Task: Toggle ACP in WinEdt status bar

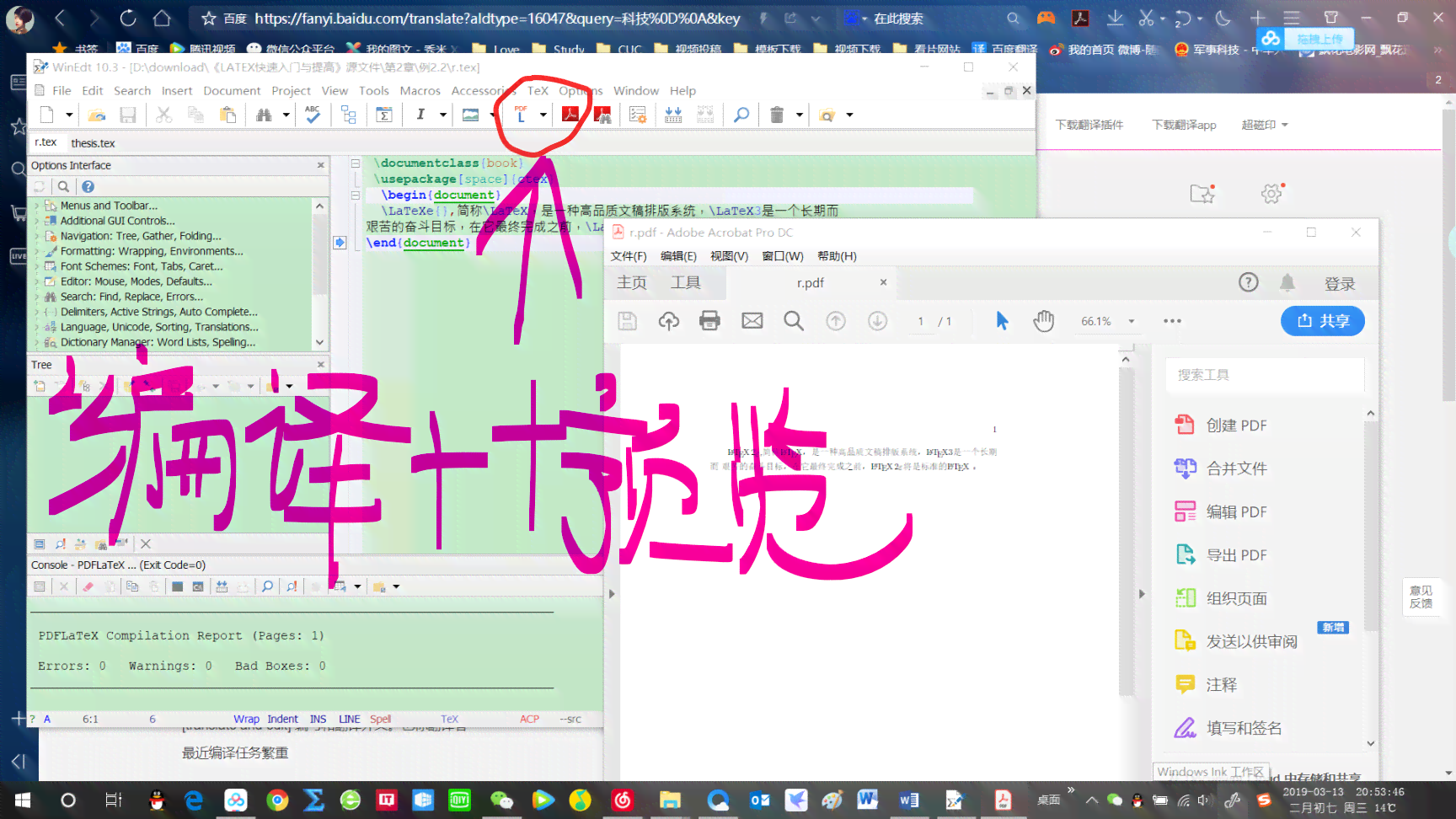Action: [529, 719]
